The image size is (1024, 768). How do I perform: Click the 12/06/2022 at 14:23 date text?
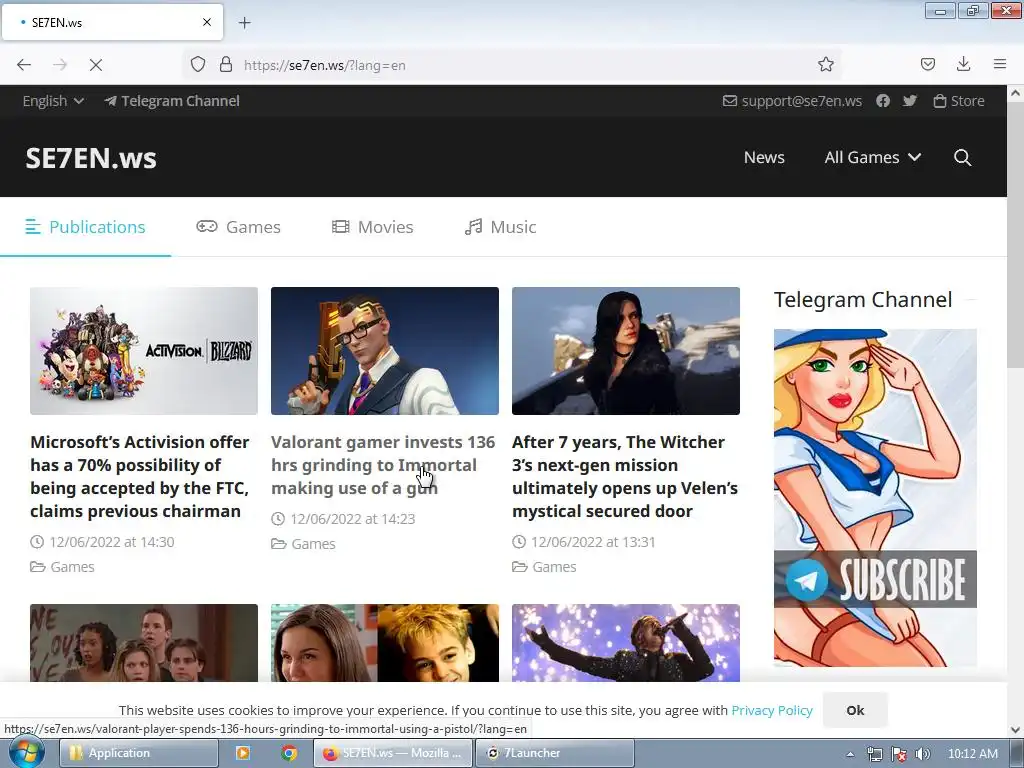tap(353, 519)
